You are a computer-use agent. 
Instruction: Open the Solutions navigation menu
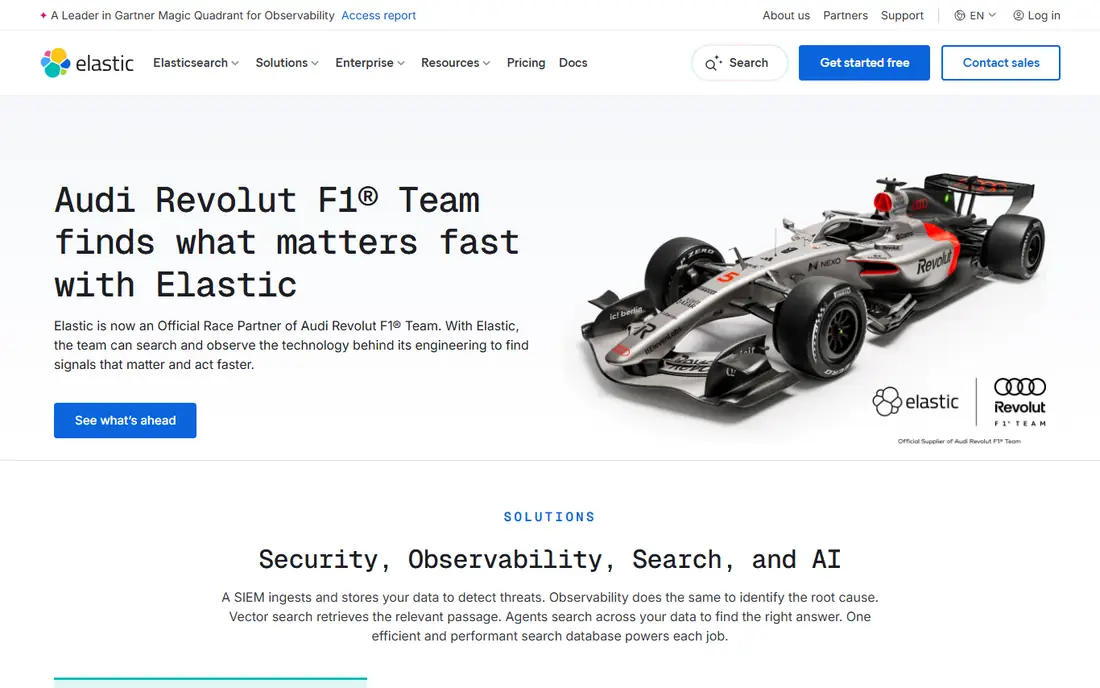(x=287, y=63)
